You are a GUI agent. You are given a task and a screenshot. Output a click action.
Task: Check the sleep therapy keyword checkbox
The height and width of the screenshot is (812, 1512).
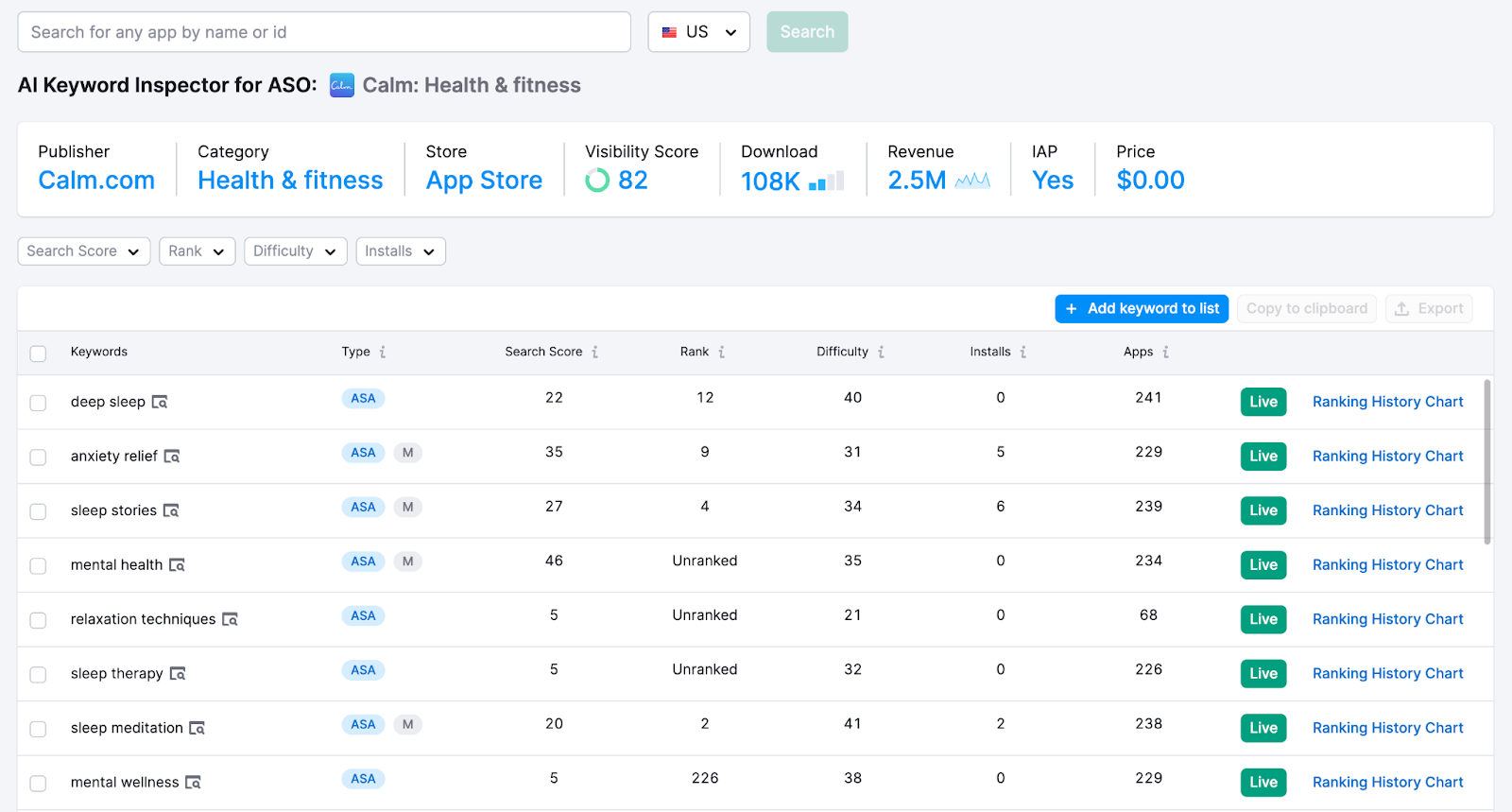[x=38, y=675]
